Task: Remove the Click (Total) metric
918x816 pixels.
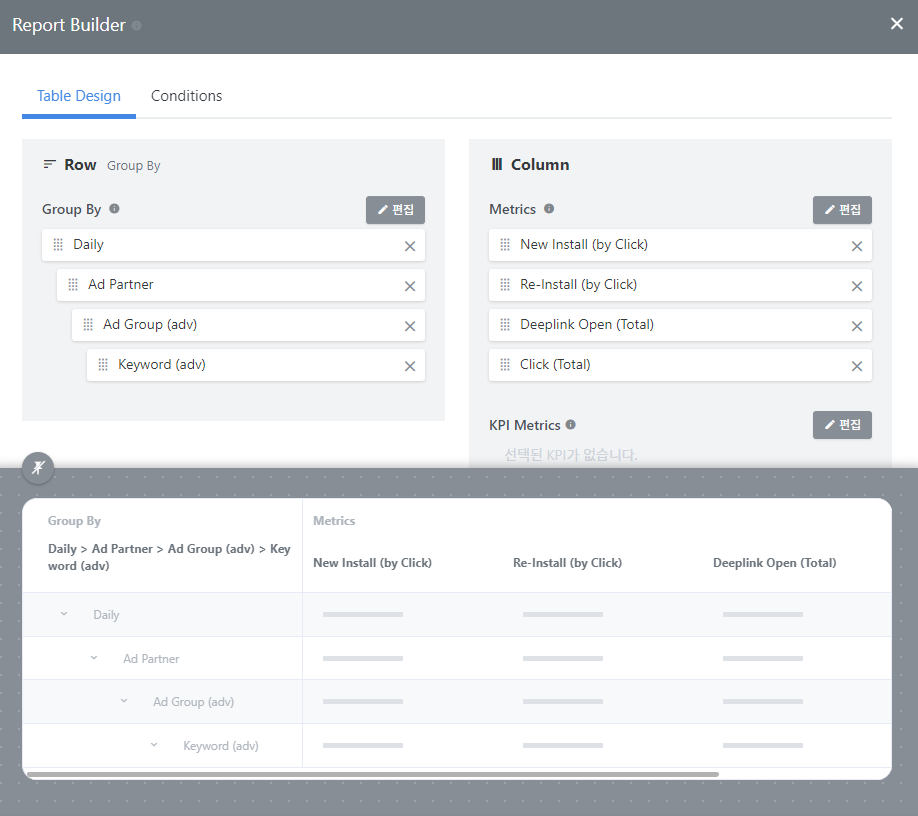Action: [x=857, y=366]
